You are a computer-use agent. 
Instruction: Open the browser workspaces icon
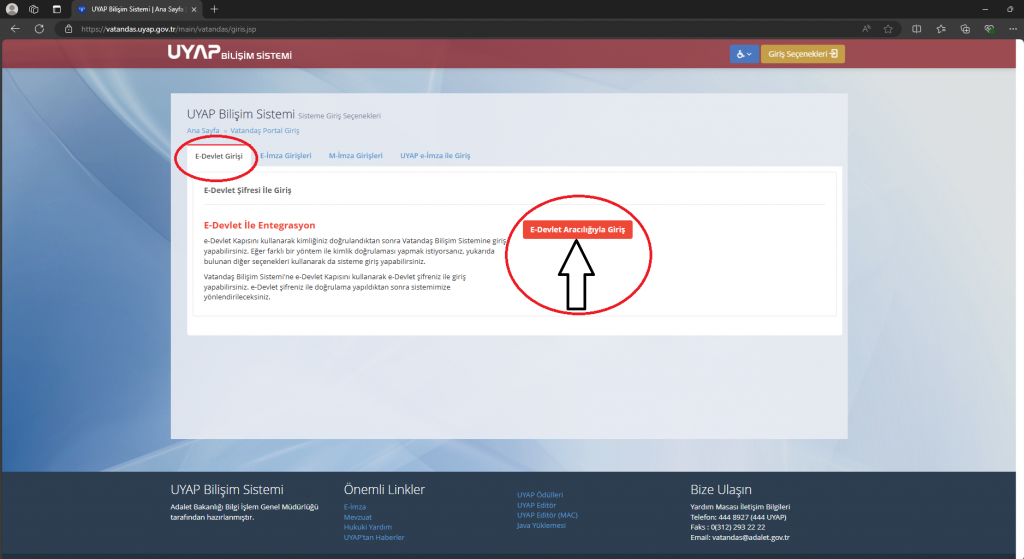click(x=34, y=9)
